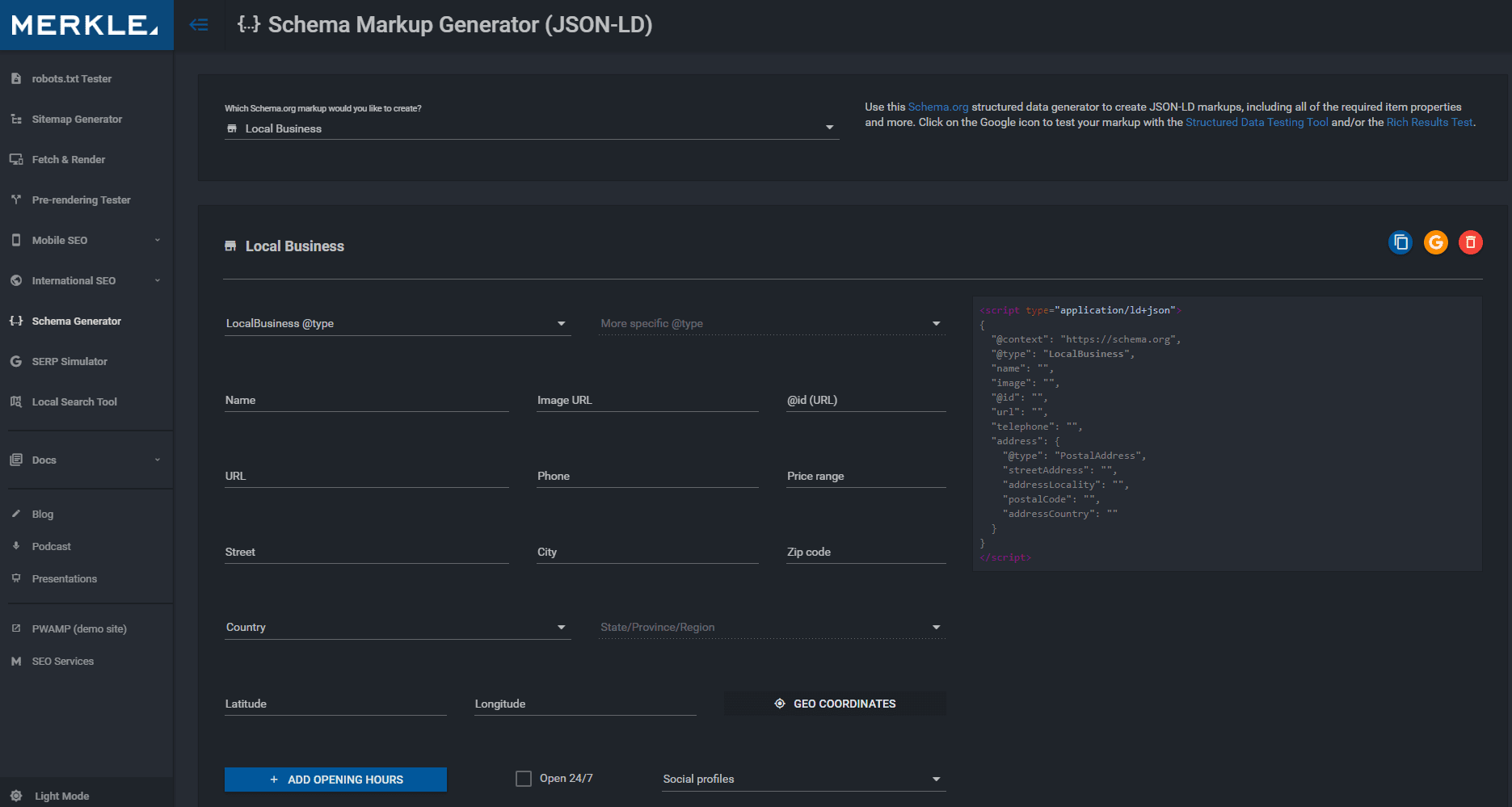Image resolution: width=1512 pixels, height=807 pixels.
Task: Expand the Mobile SEO submenu chevron
Action: [158, 240]
